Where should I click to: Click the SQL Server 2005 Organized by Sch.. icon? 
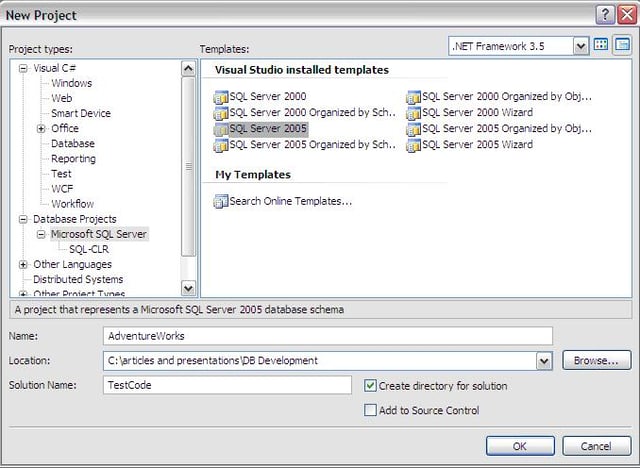221,145
